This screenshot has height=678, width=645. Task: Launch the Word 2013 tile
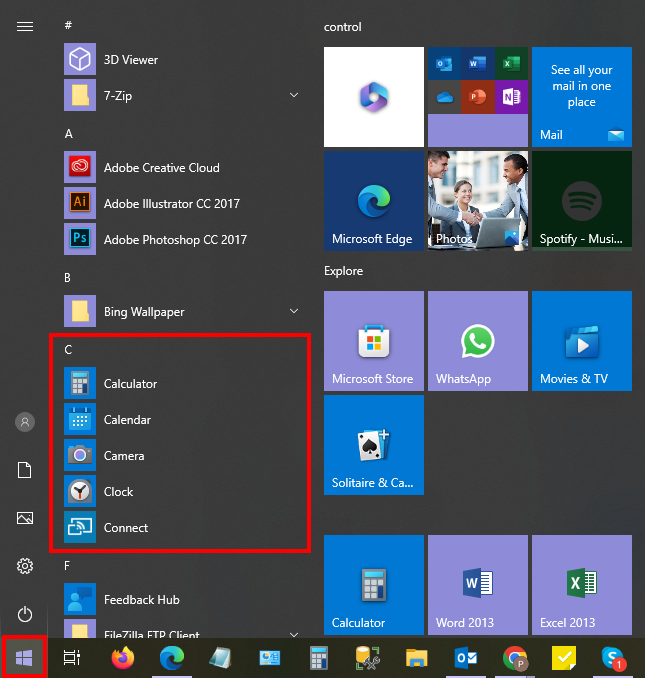(478, 585)
